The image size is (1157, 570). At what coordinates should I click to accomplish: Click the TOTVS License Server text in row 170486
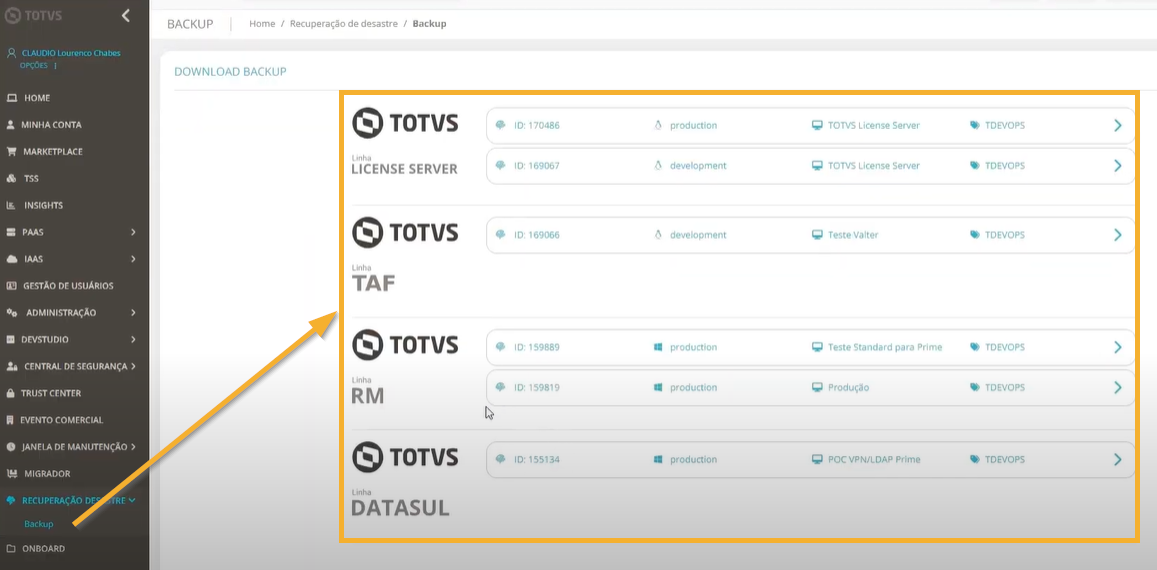pos(874,126)
